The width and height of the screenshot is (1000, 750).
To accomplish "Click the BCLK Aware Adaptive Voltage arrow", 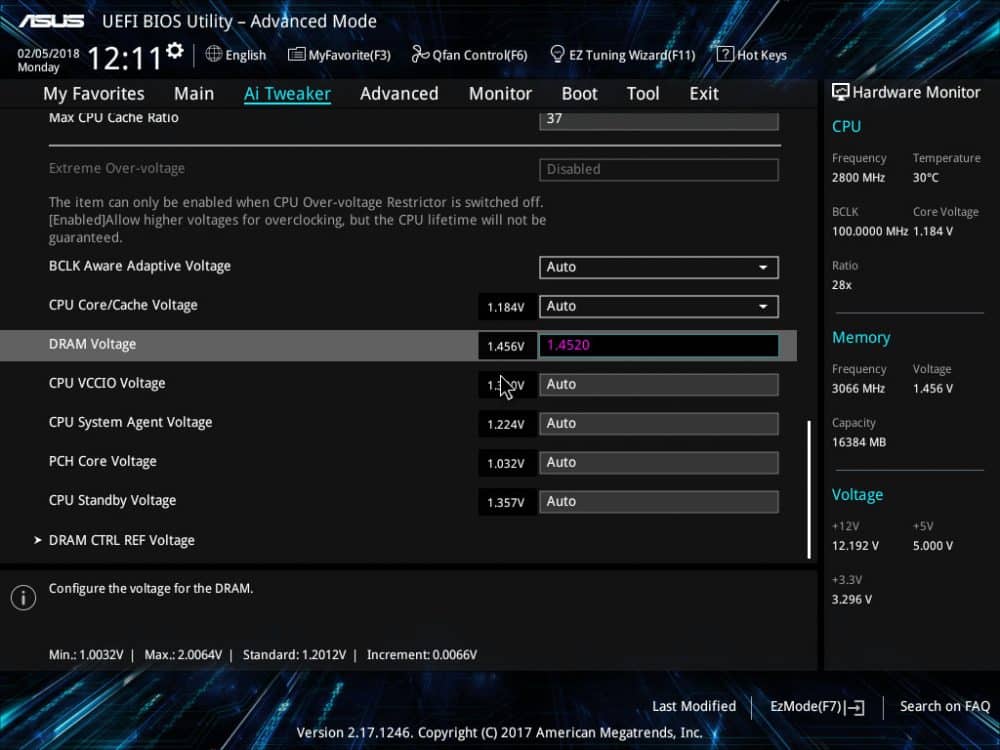I will point(763,268).
